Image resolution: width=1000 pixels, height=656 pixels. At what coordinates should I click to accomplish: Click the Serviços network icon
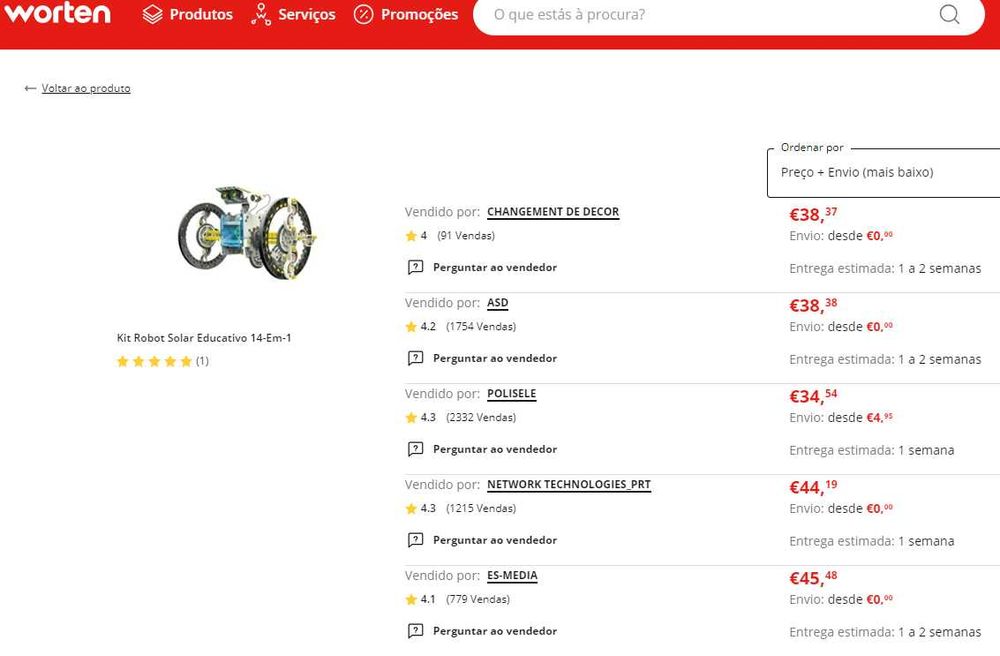pos(261,15)
